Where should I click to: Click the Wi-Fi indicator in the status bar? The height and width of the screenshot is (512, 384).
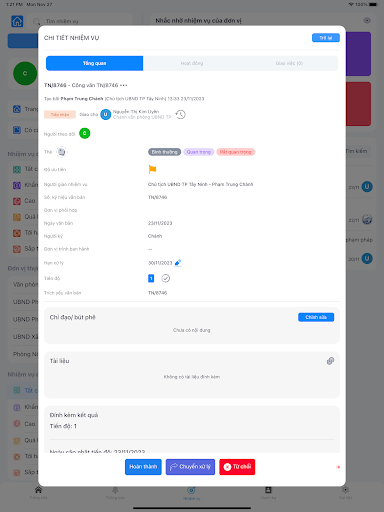tap(351, 4)
